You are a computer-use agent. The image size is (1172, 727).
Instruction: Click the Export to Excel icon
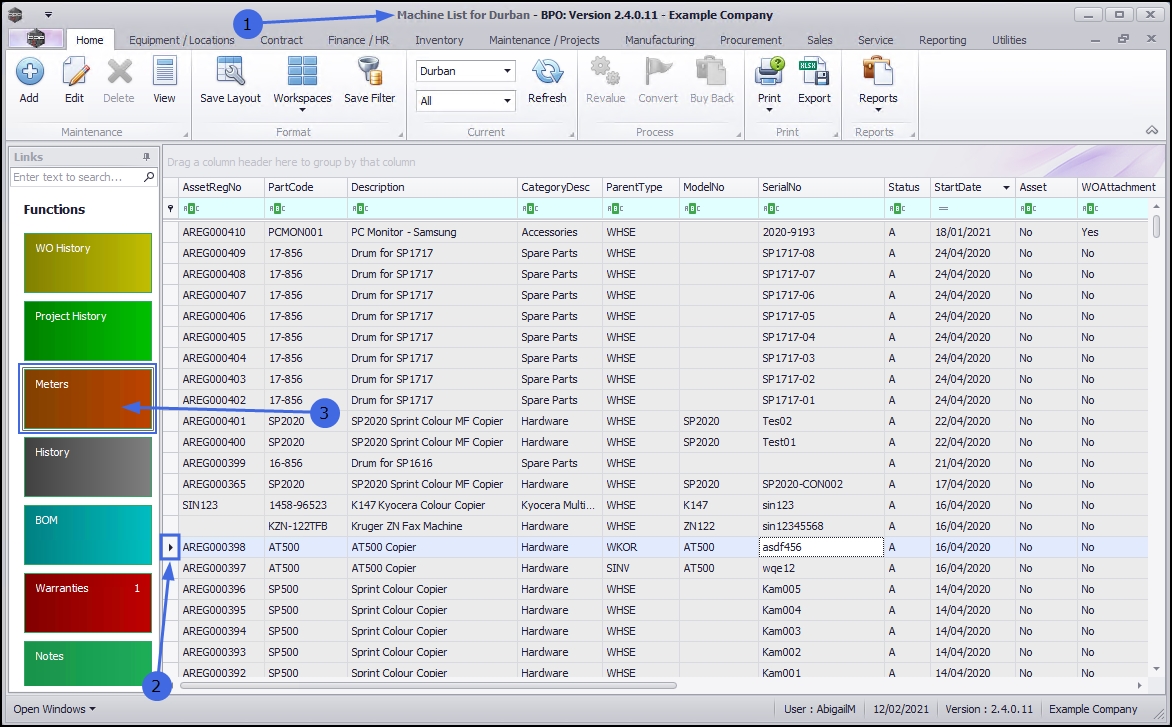pyautogui.click(x=814, y=72)
